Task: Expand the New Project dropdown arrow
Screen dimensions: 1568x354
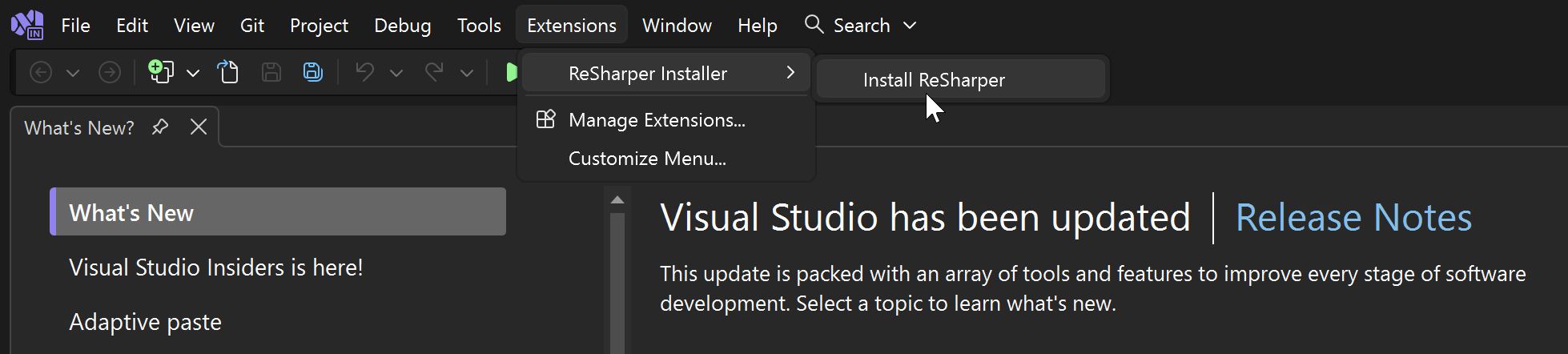Action: click(193, 73)
